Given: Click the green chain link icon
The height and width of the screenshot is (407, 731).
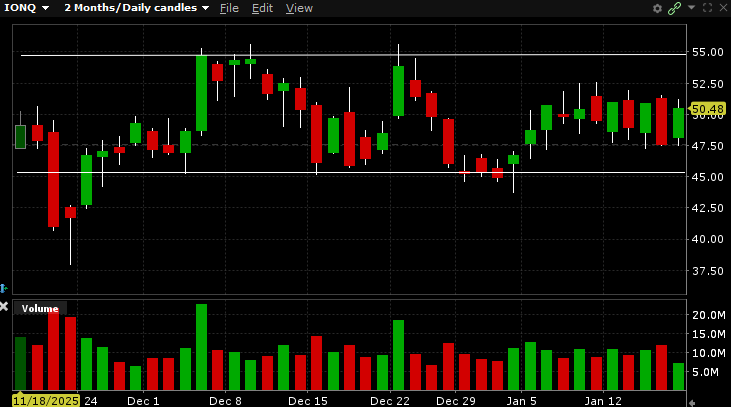Looking at the screenshot, I should coord(674,8).
